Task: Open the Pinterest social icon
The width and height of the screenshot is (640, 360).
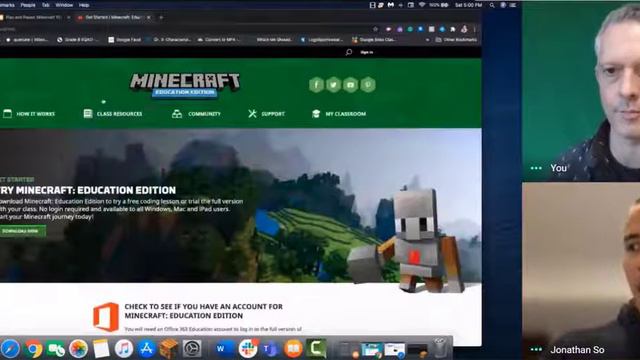Action: click(x=368, y=85)
